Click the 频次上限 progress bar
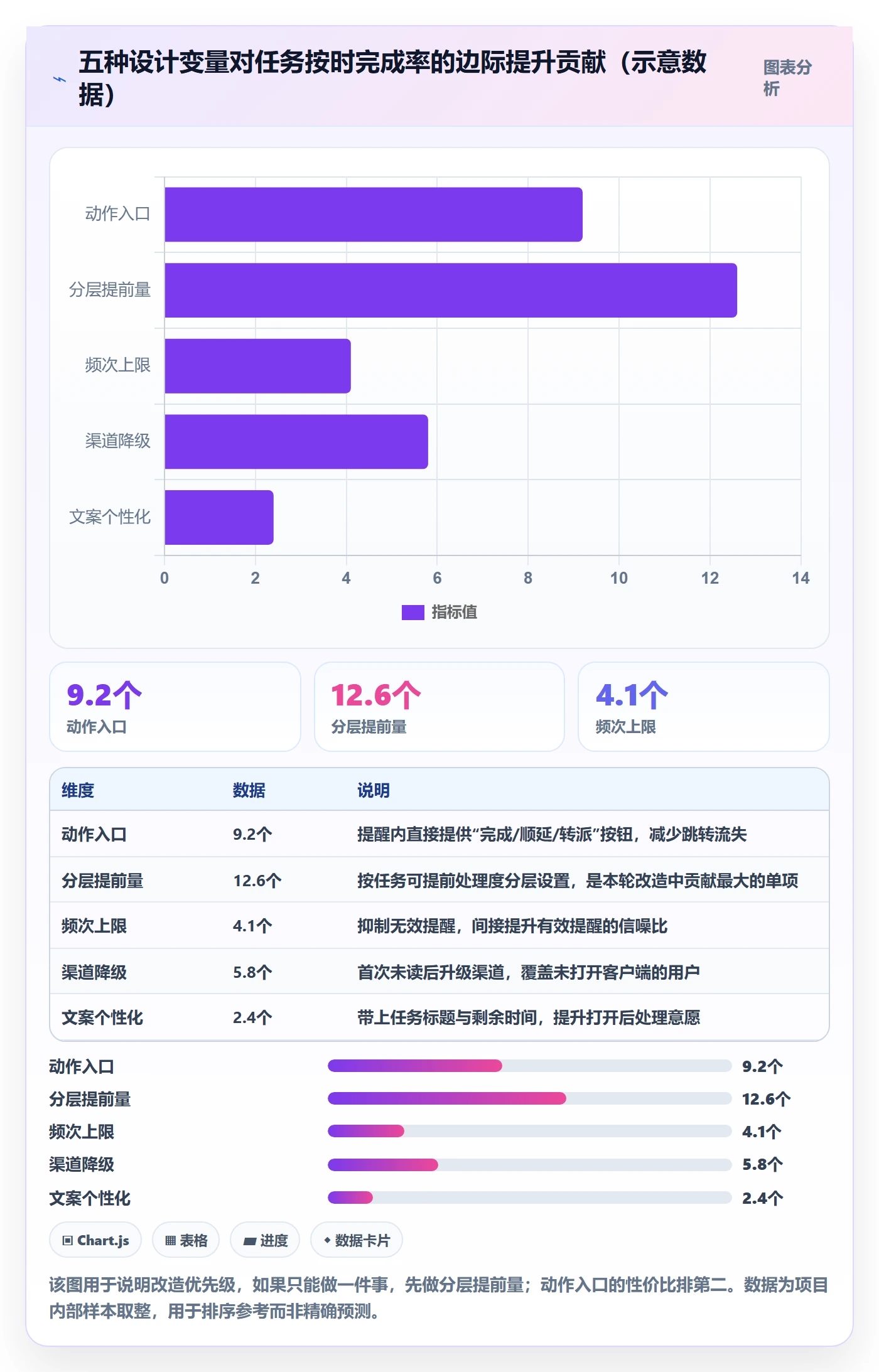 click(x=529, y=1131)
